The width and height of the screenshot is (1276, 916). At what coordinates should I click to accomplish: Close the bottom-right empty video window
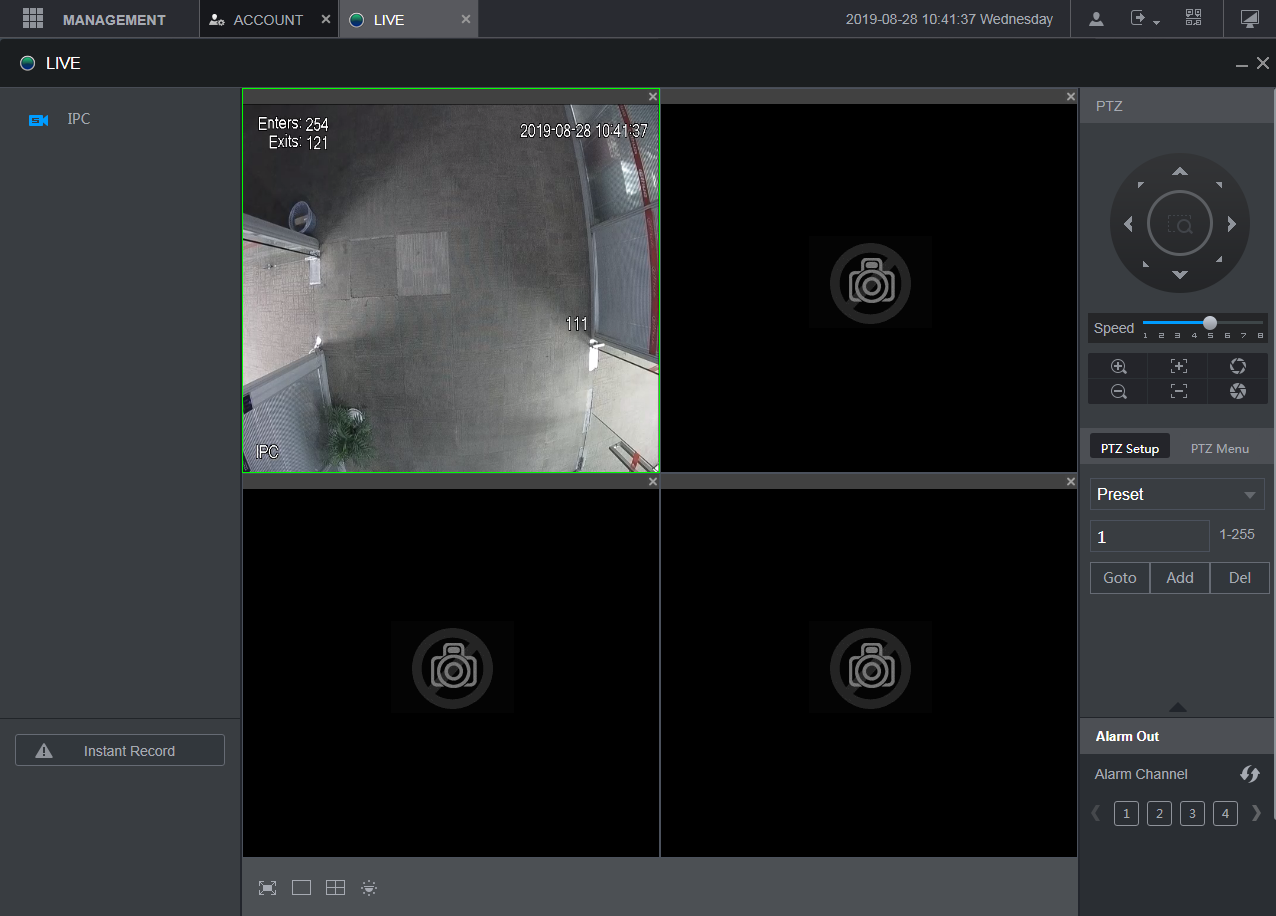tap(1071, 482)
